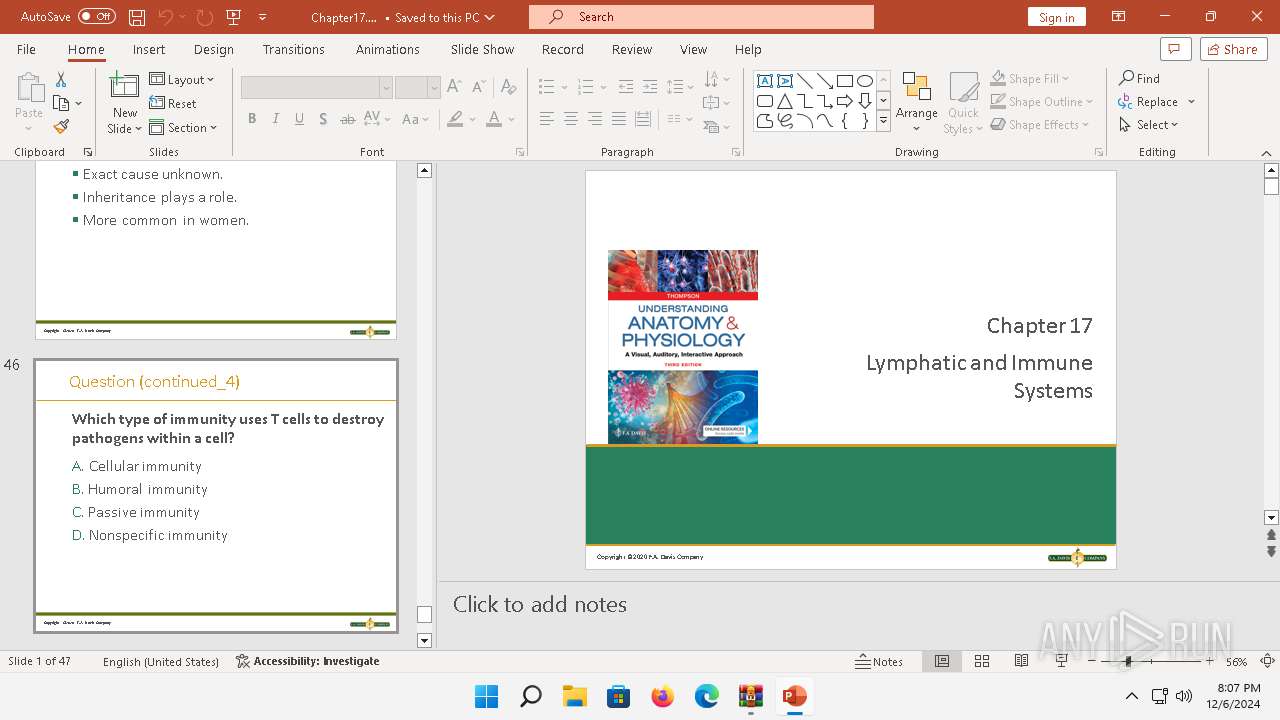The image size is (1280, 720).
Task: Open Shape Fill dropdown
Action: tap(1030, 78)
